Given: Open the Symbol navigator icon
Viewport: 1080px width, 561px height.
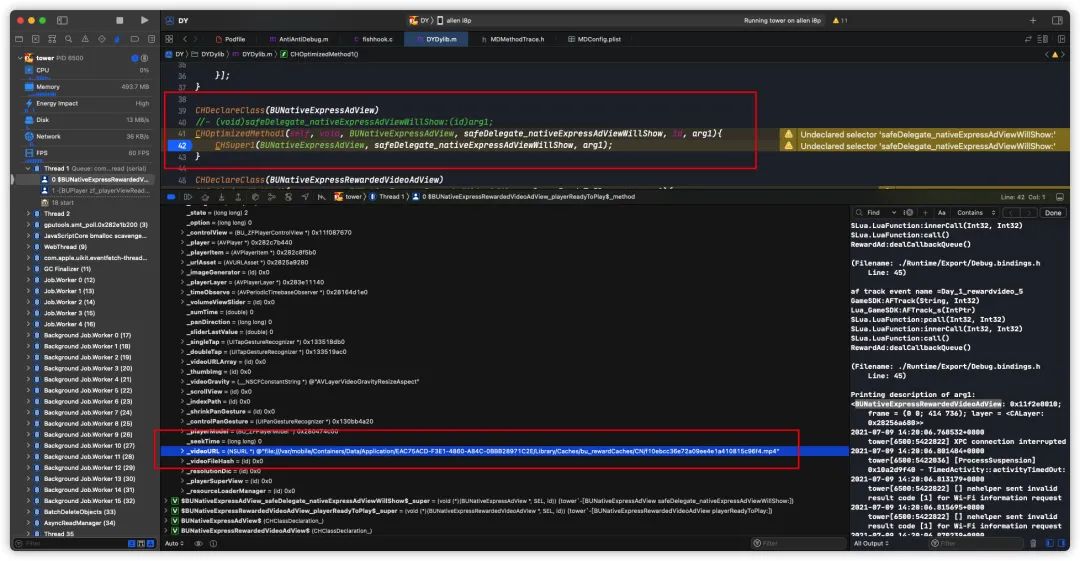Looking at the screenshot, I should tap(52, 39).
